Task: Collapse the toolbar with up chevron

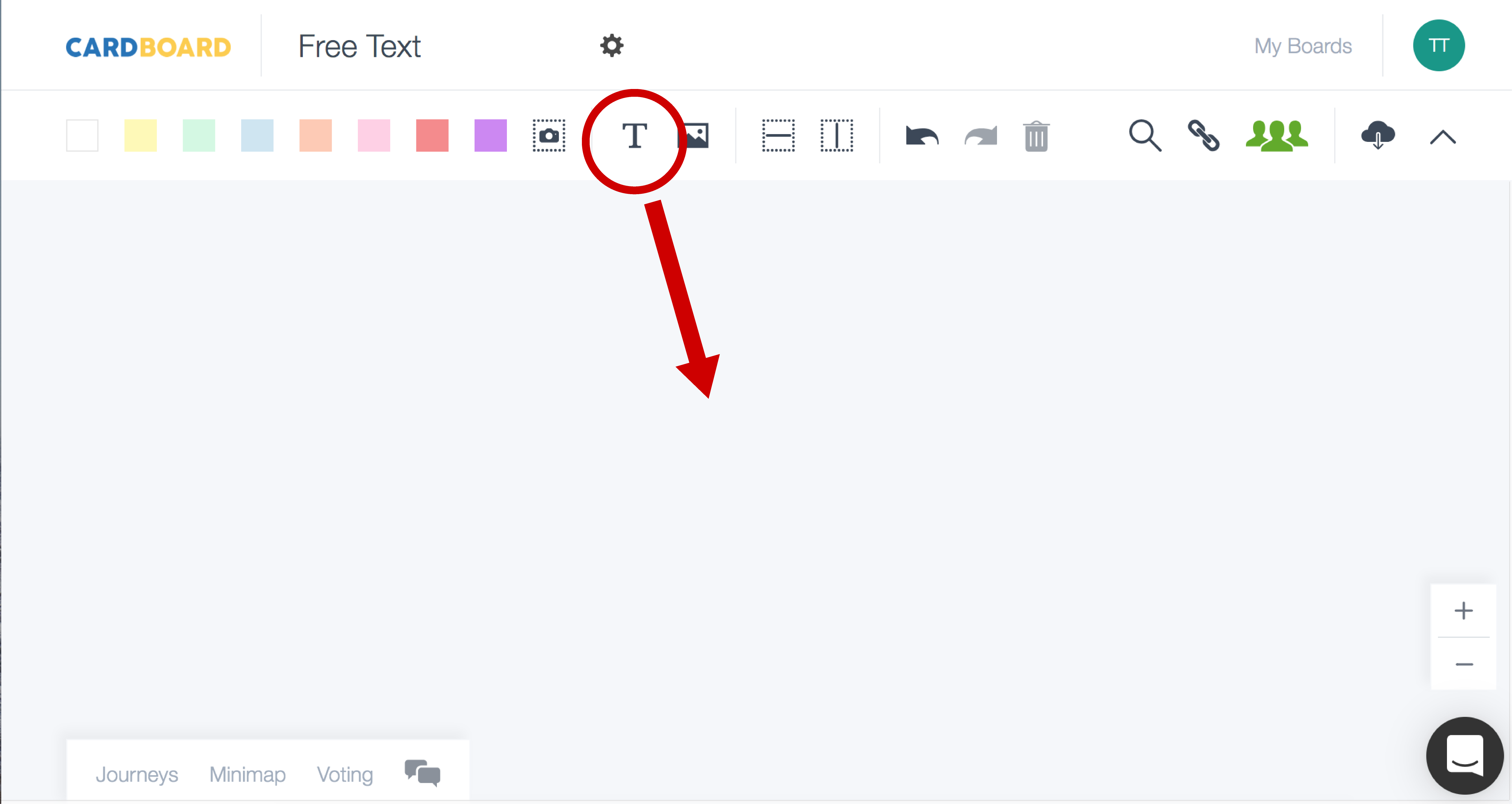Action: point(1442,137)
